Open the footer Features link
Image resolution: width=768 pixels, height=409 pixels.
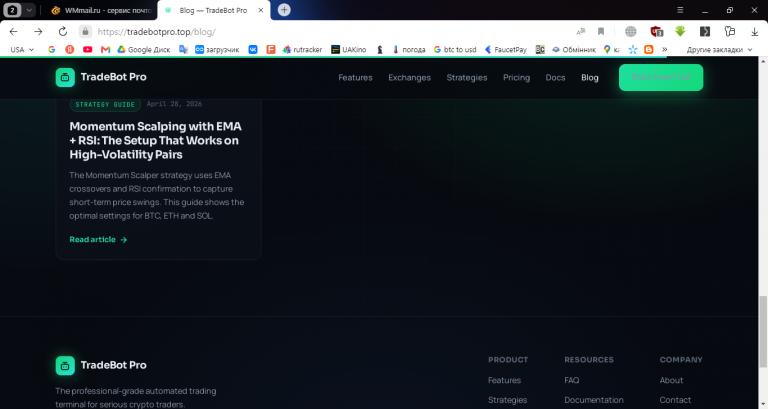coord(504,380)
